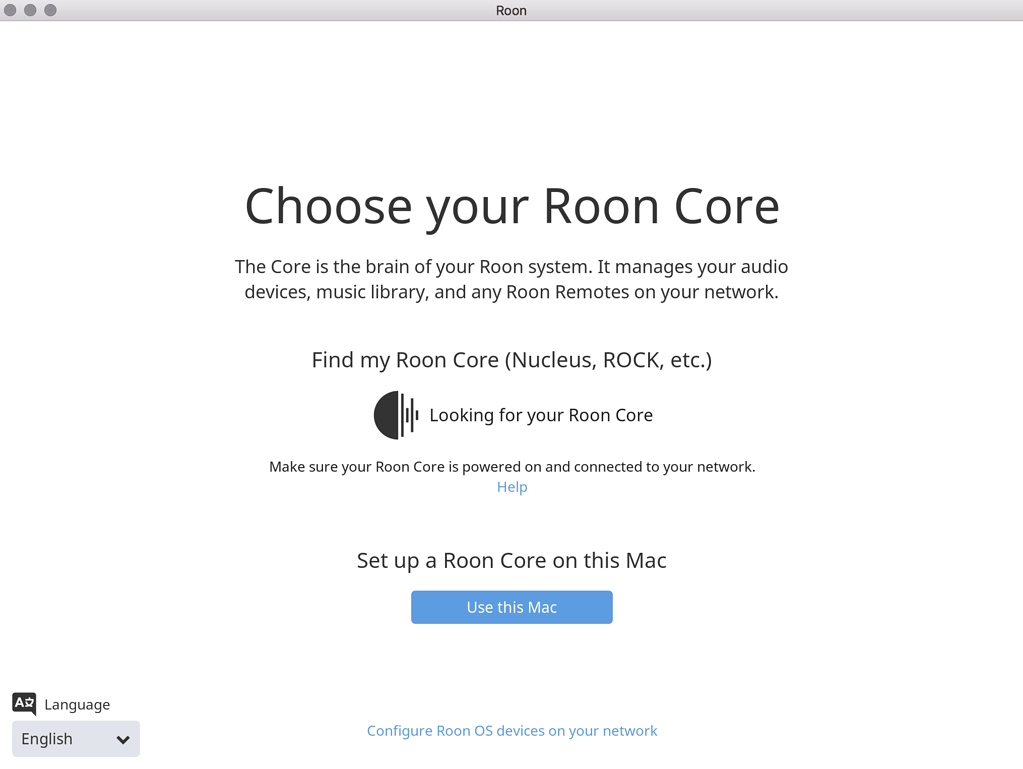The height and width of the screenshot is (769, 1023).
Task: Minimize the Roon window
Action: tap(32, 10)
